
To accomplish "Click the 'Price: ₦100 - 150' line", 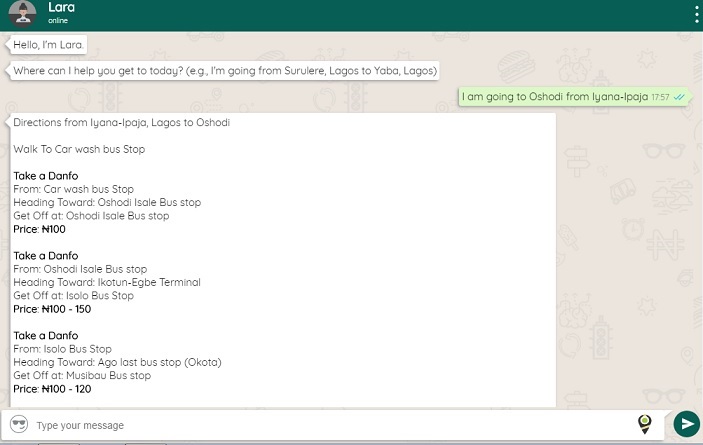I will tap(52, 309).
